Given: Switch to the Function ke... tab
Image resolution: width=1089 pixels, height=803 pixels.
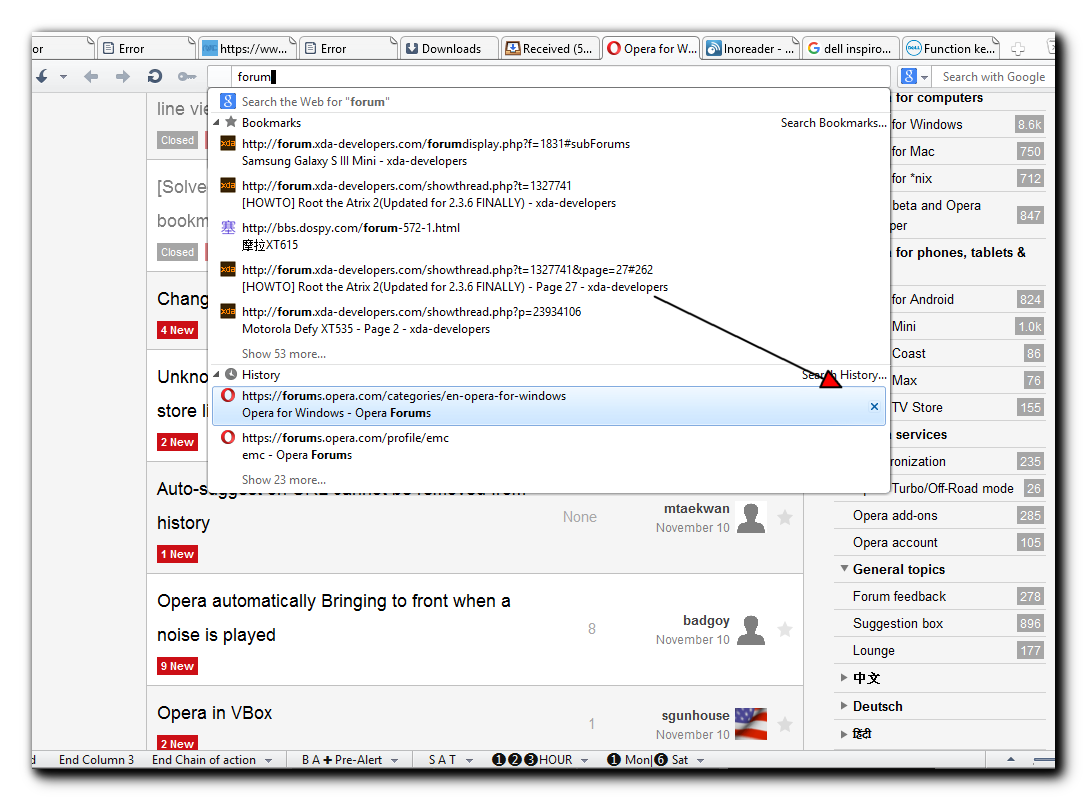Looking at the screenshot, I should coord(951,49).
